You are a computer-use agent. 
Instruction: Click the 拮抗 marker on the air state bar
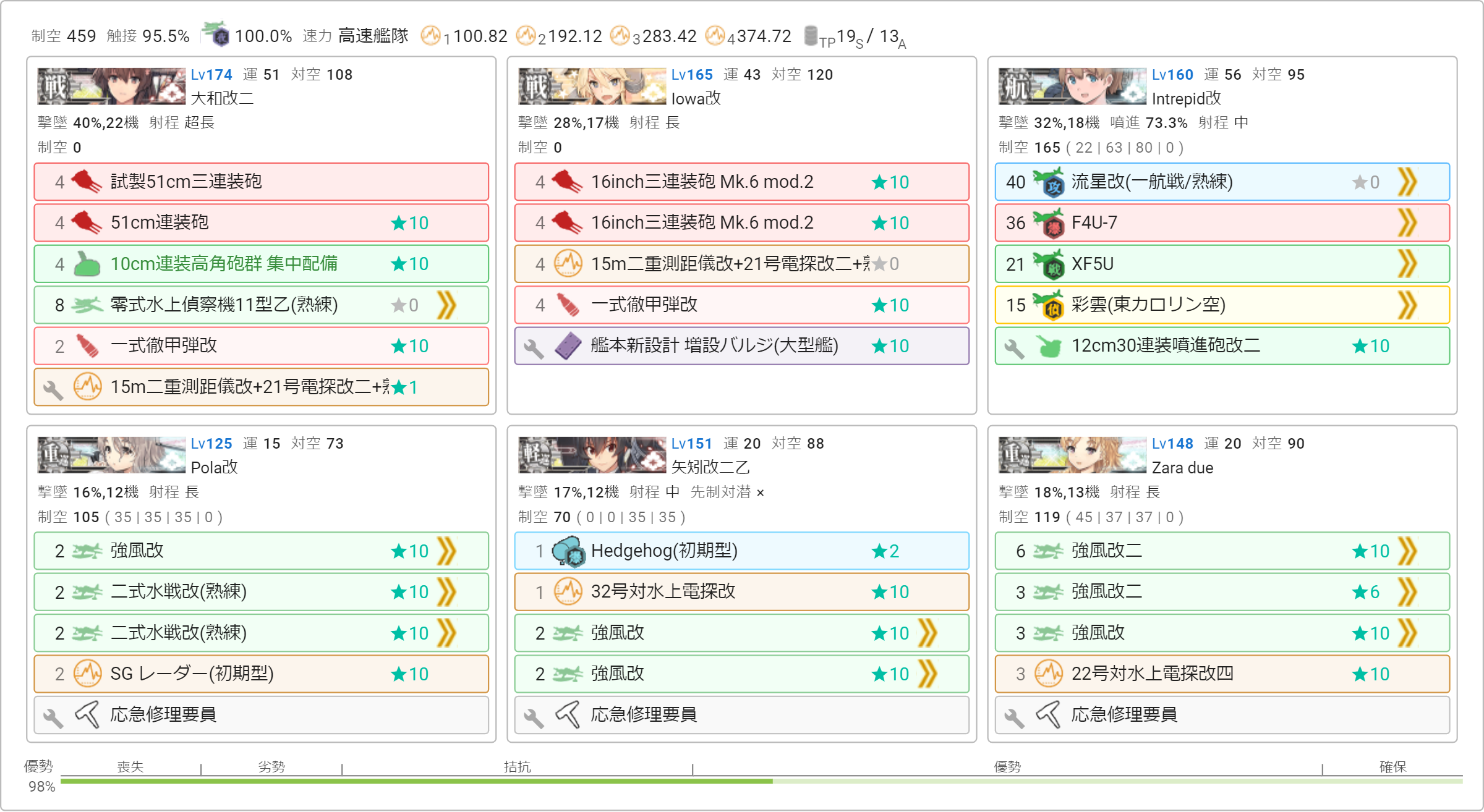tap(517, 767)
